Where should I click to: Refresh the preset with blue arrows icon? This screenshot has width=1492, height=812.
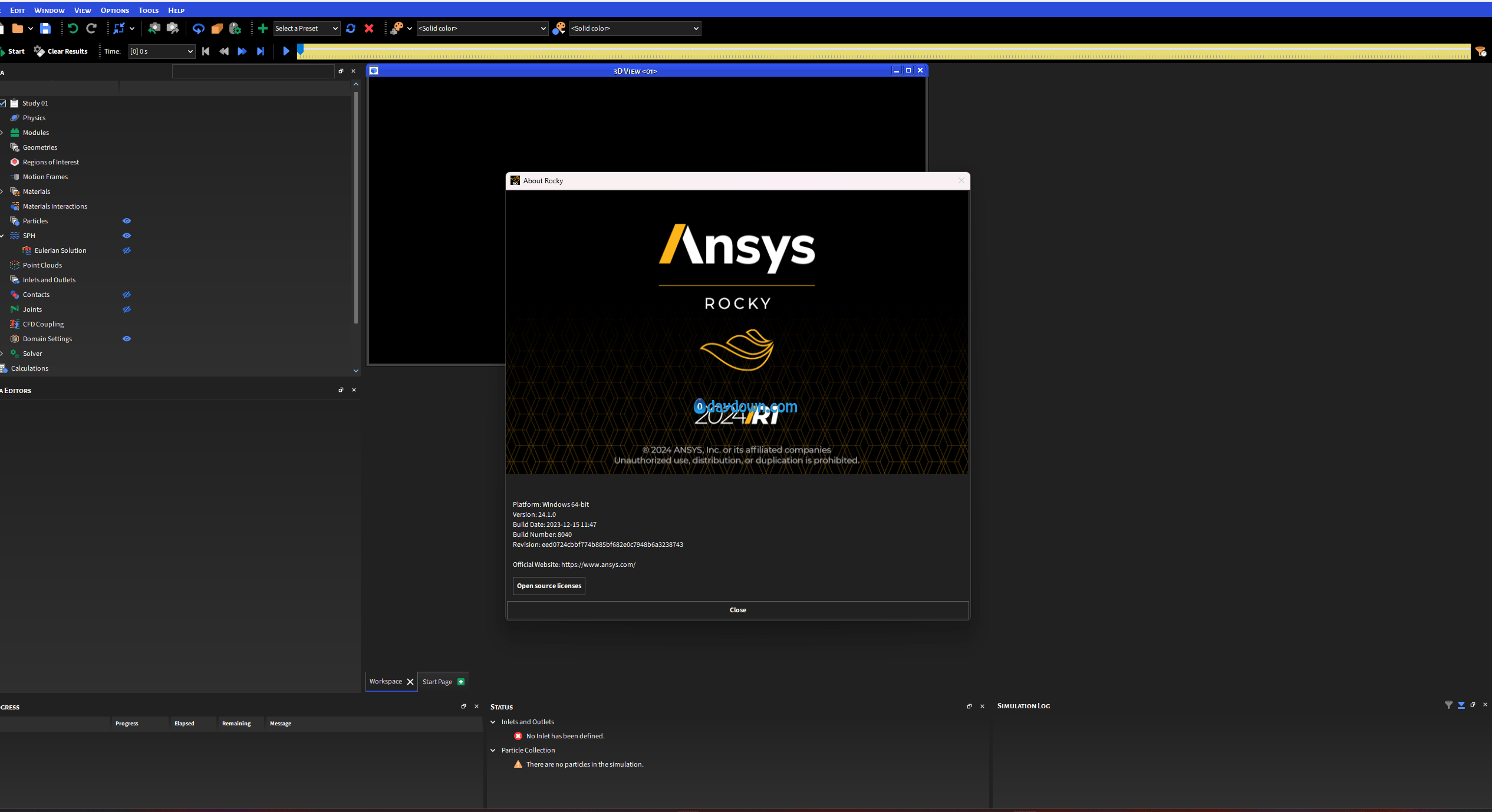[x=351, y=28]
